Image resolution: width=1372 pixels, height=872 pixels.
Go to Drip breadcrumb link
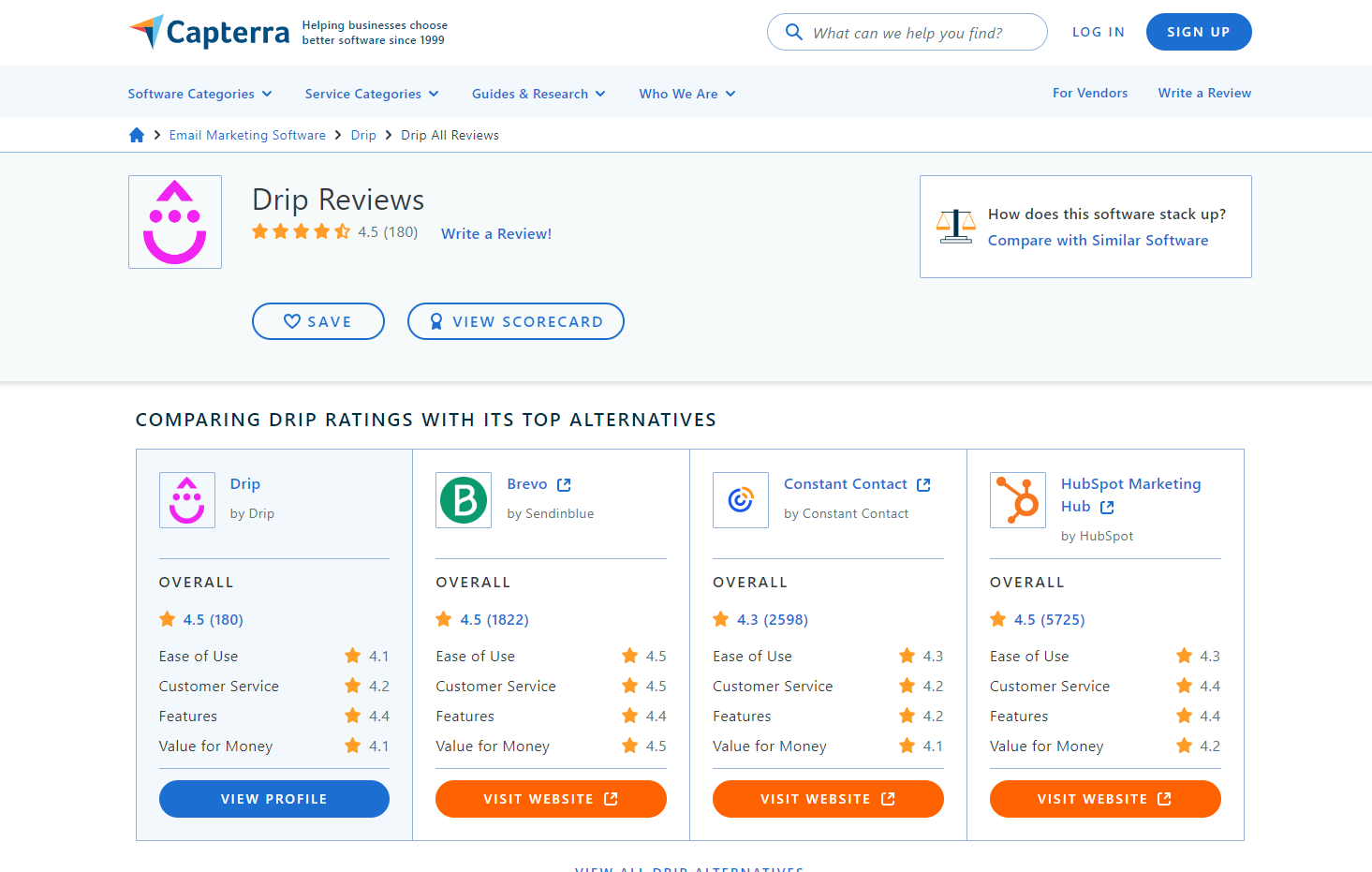tap(363, 135)
